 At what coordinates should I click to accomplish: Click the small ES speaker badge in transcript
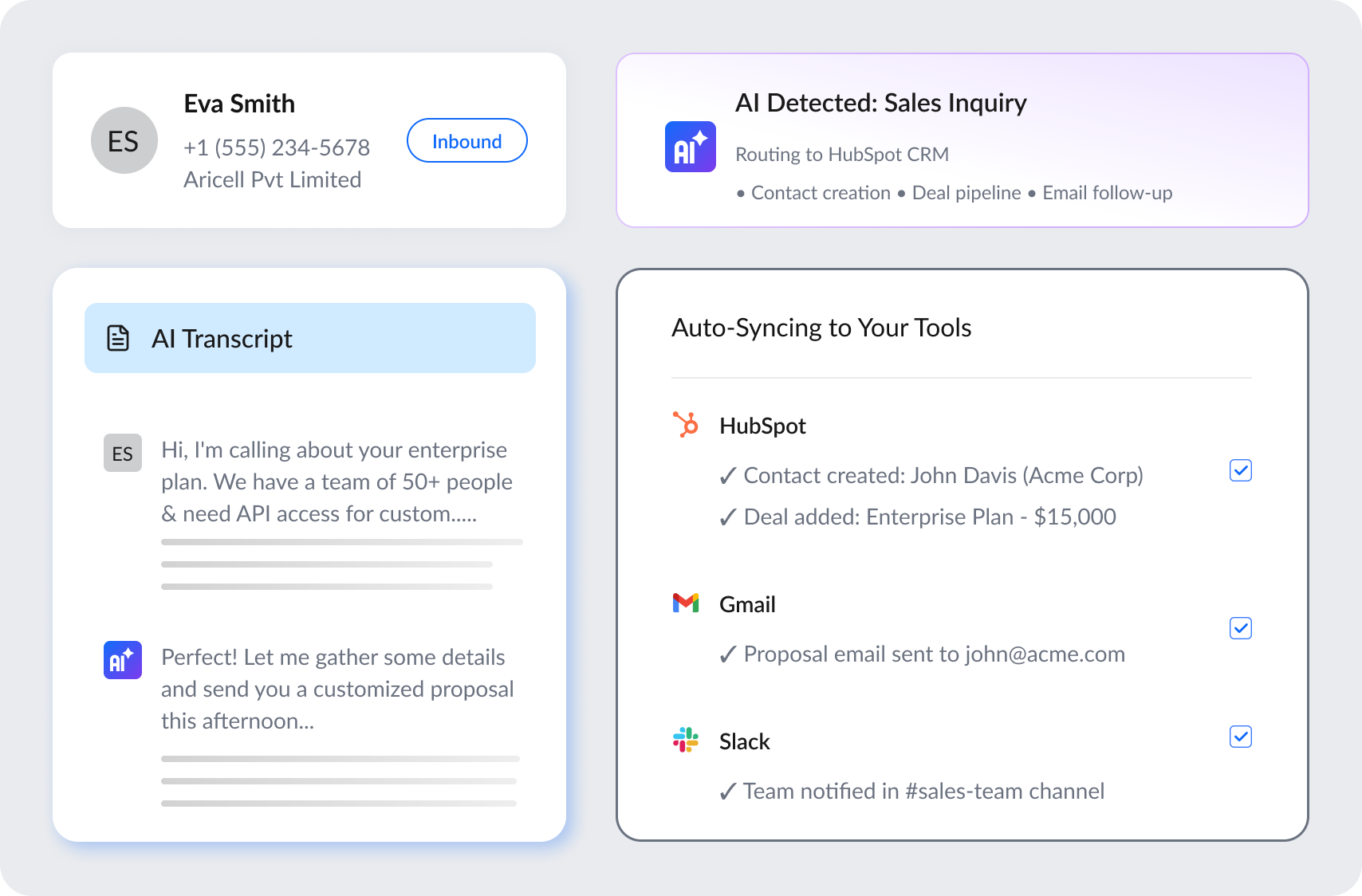tap(123, 453)
